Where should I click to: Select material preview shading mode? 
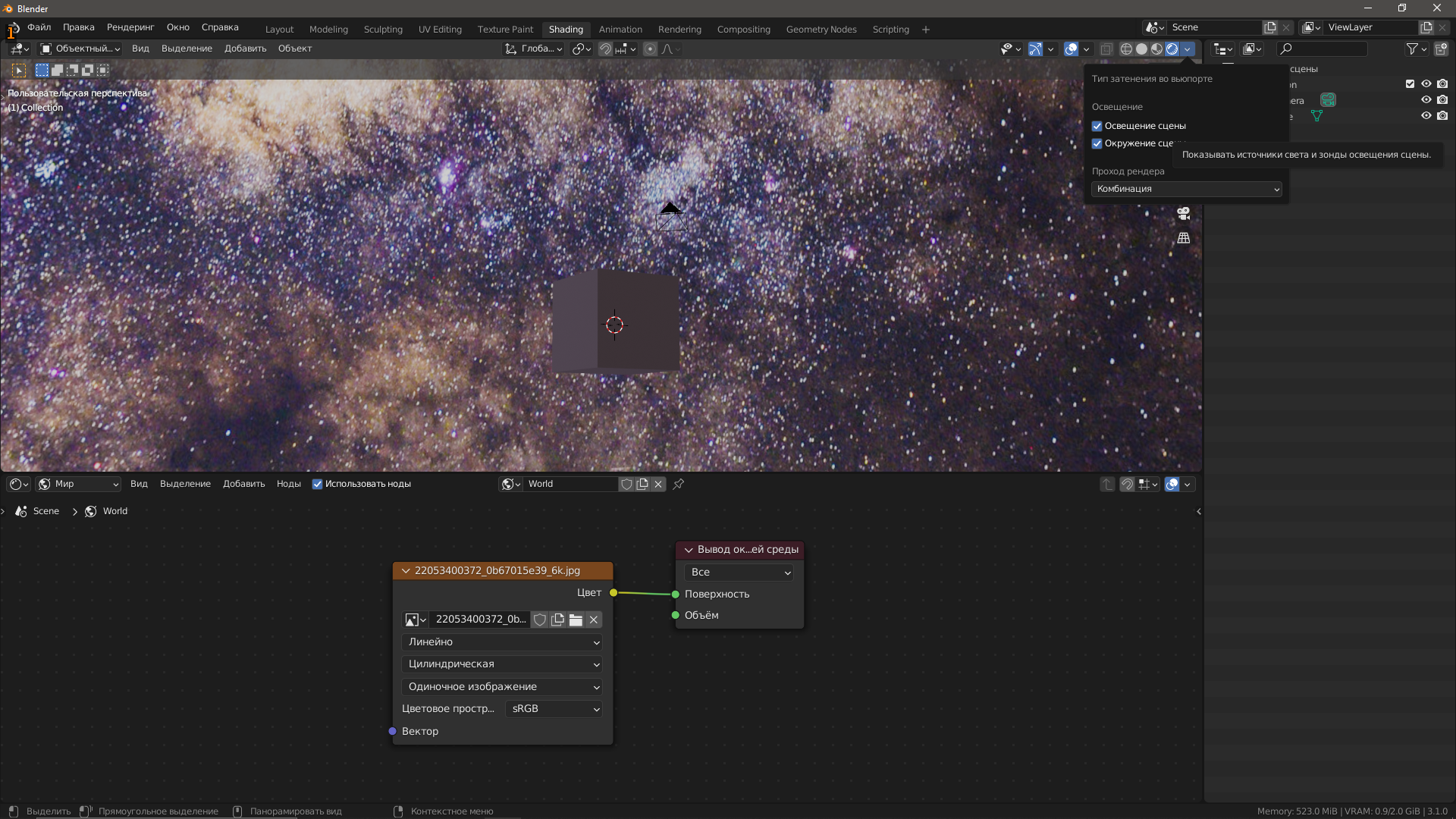click(1156, 49)
